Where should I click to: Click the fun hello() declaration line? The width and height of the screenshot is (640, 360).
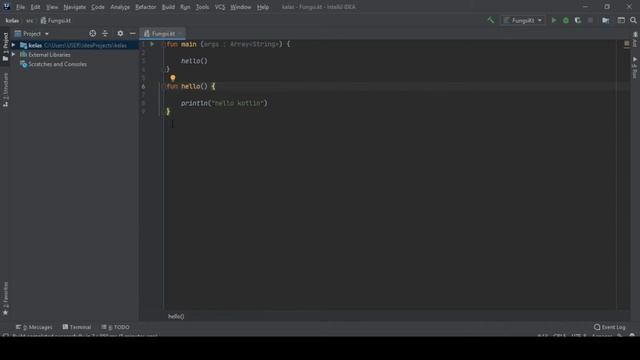191,86
